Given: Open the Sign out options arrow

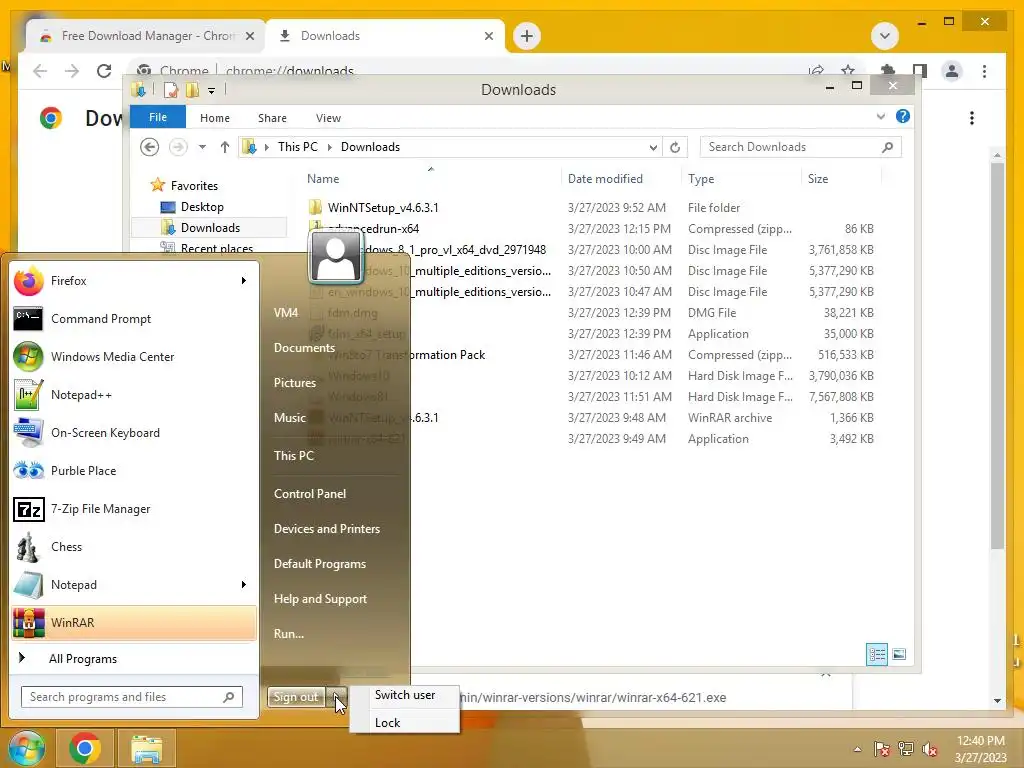Looking at the screenshot, I should coord(338,697).
